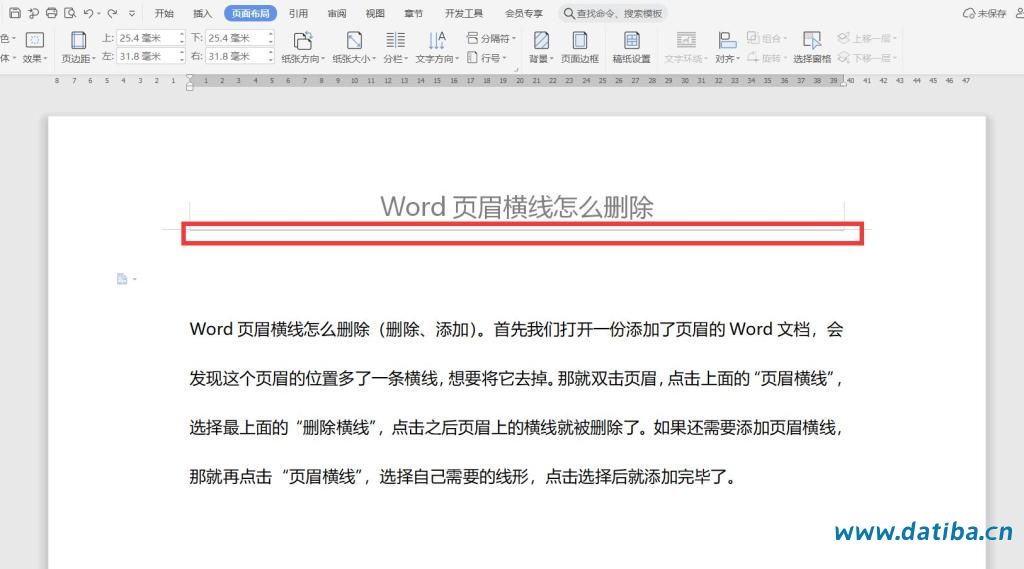Open the 页边距 margins dropdown

78,48
